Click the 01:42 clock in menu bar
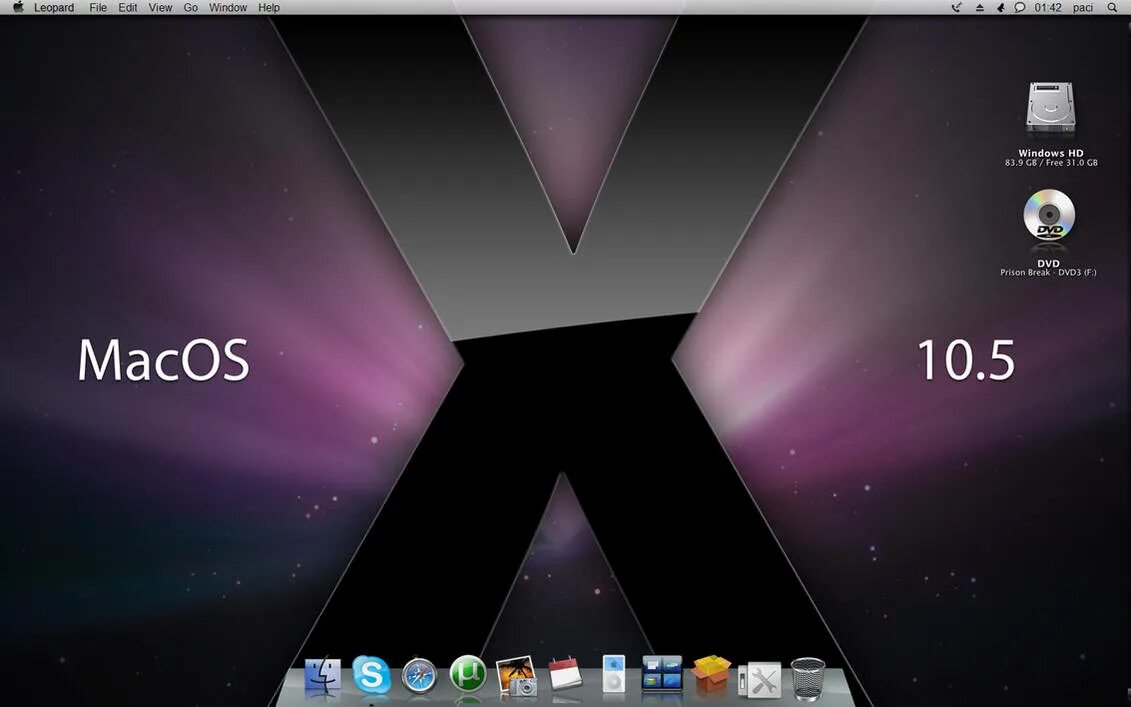 coord(1047,7)
